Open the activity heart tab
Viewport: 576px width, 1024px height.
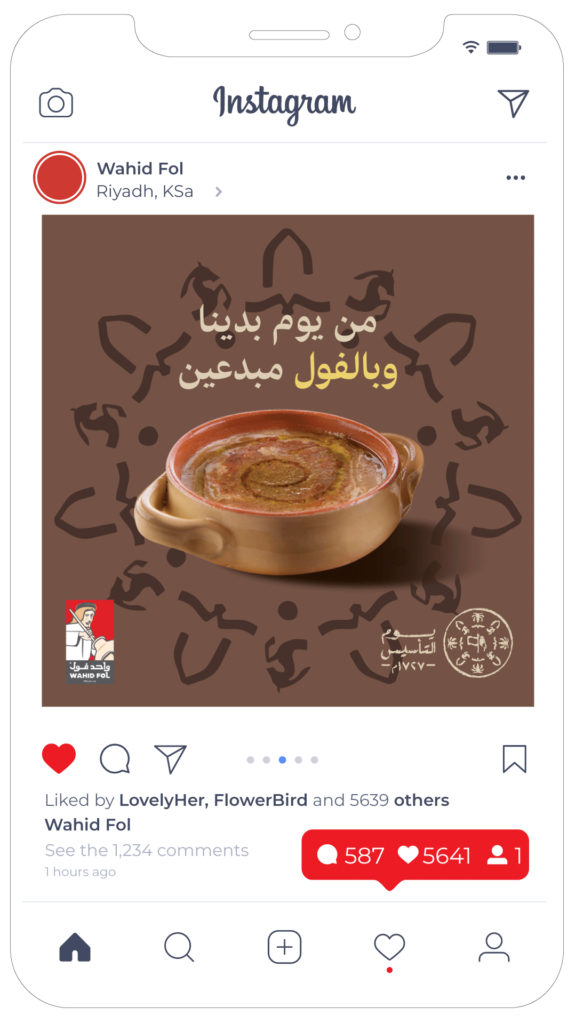389,947
